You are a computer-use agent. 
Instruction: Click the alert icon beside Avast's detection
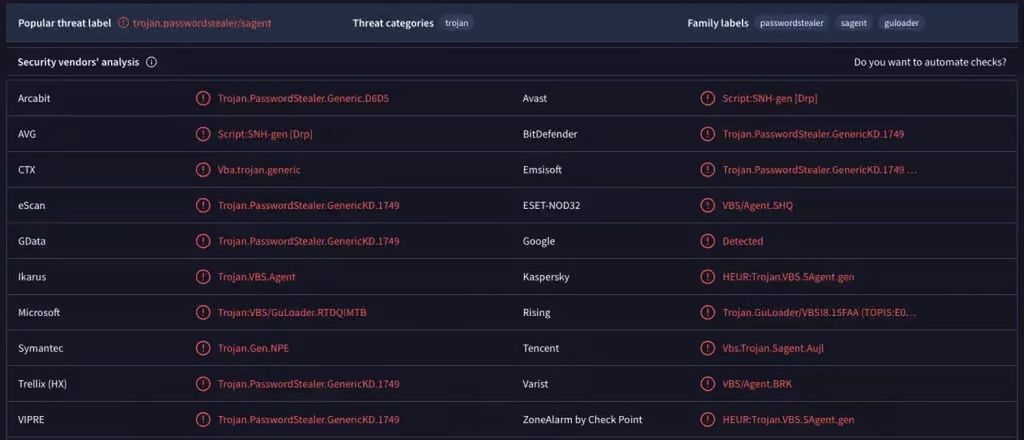pos(708,98)
